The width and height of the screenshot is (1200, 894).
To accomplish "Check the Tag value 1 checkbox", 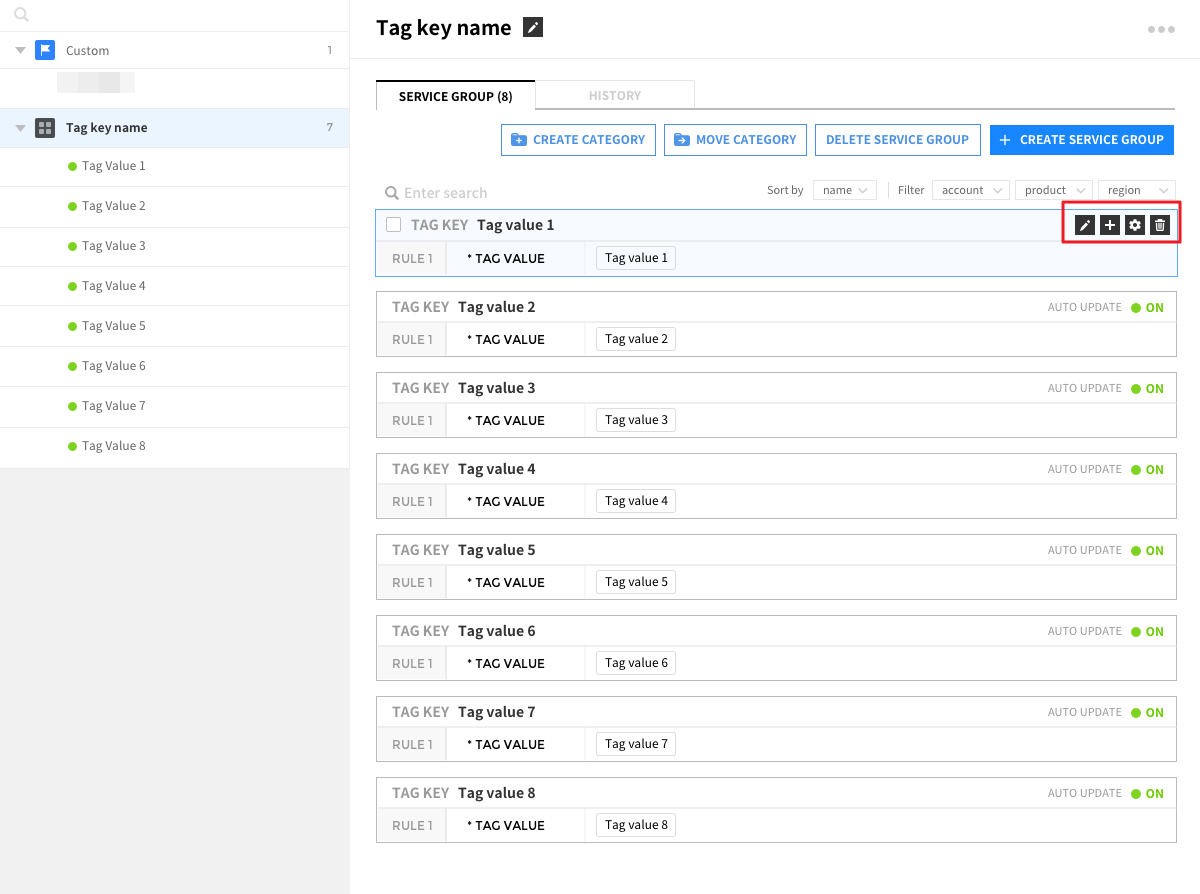I will [394, 225].
